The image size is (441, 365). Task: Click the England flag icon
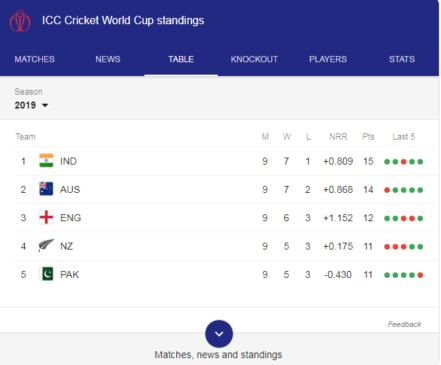pos(46,217)
